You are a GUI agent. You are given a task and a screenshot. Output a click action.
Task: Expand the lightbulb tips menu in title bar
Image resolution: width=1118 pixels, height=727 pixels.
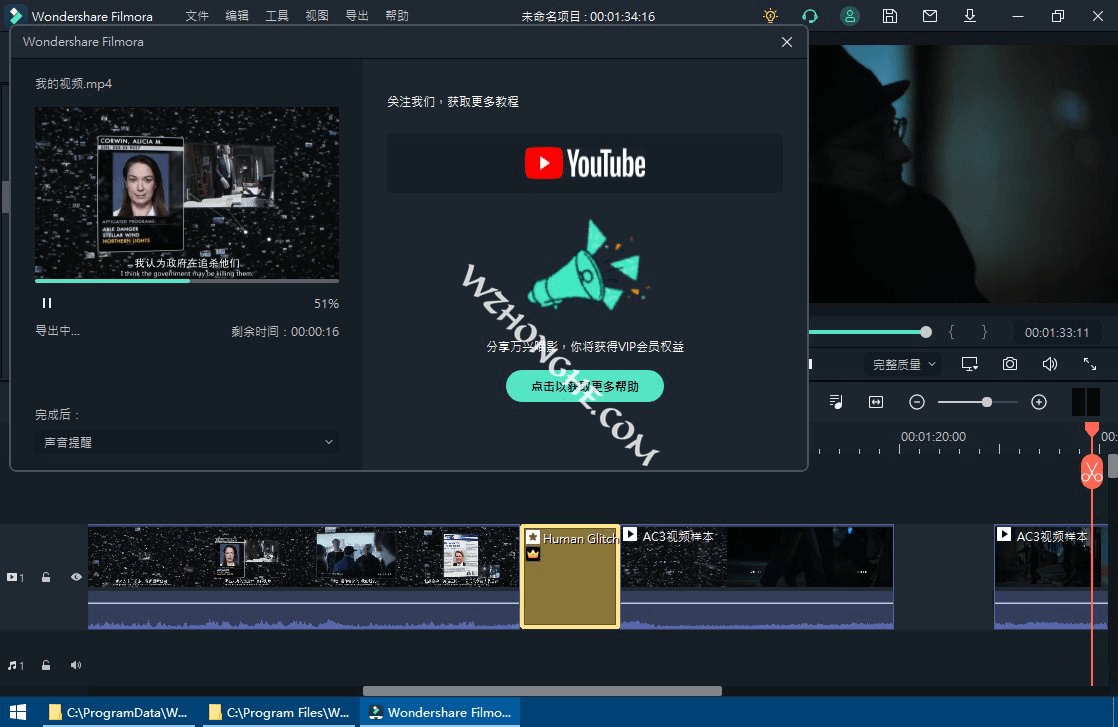click(x=769, y=16)
